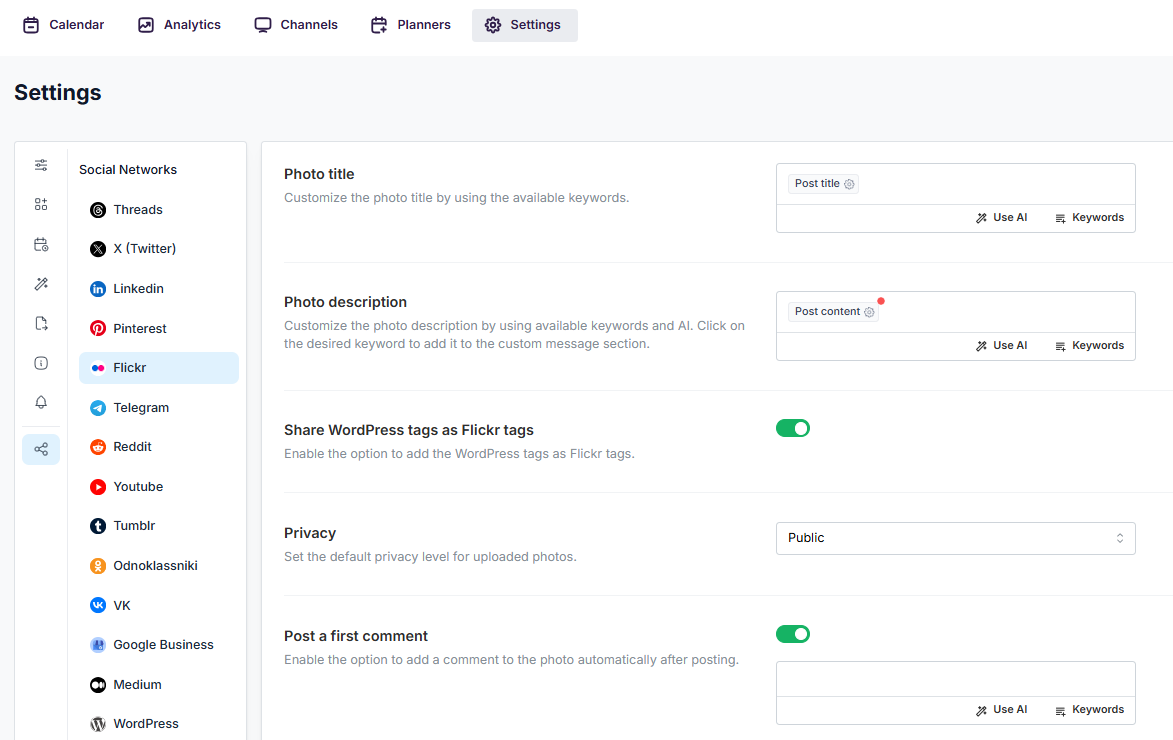Viewport: 1173px width, 740px height.
Task: Toggle off Post a first comment
Action: point(793,634)
